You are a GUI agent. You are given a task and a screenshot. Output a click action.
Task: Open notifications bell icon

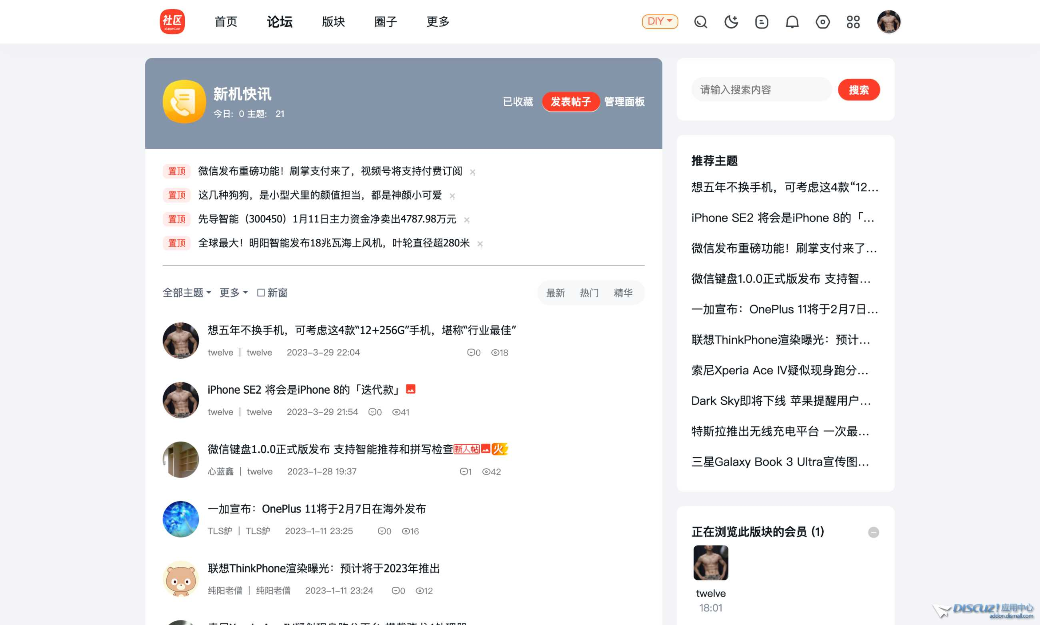[792, 22]
